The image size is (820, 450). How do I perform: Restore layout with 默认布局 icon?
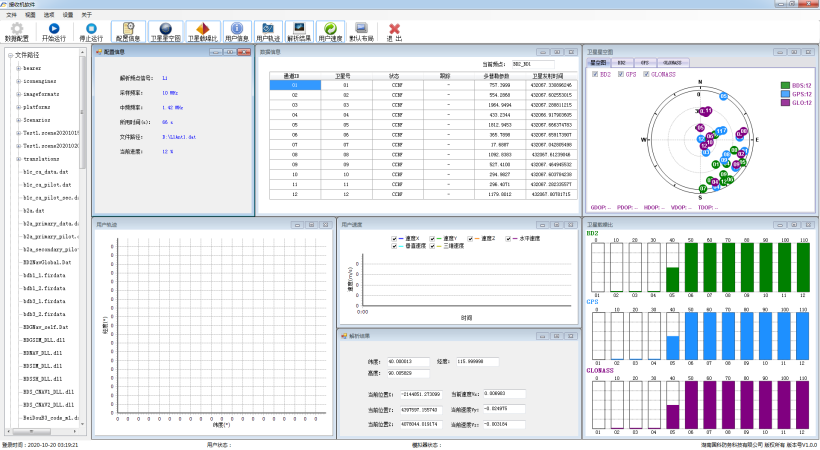(361, 31)
